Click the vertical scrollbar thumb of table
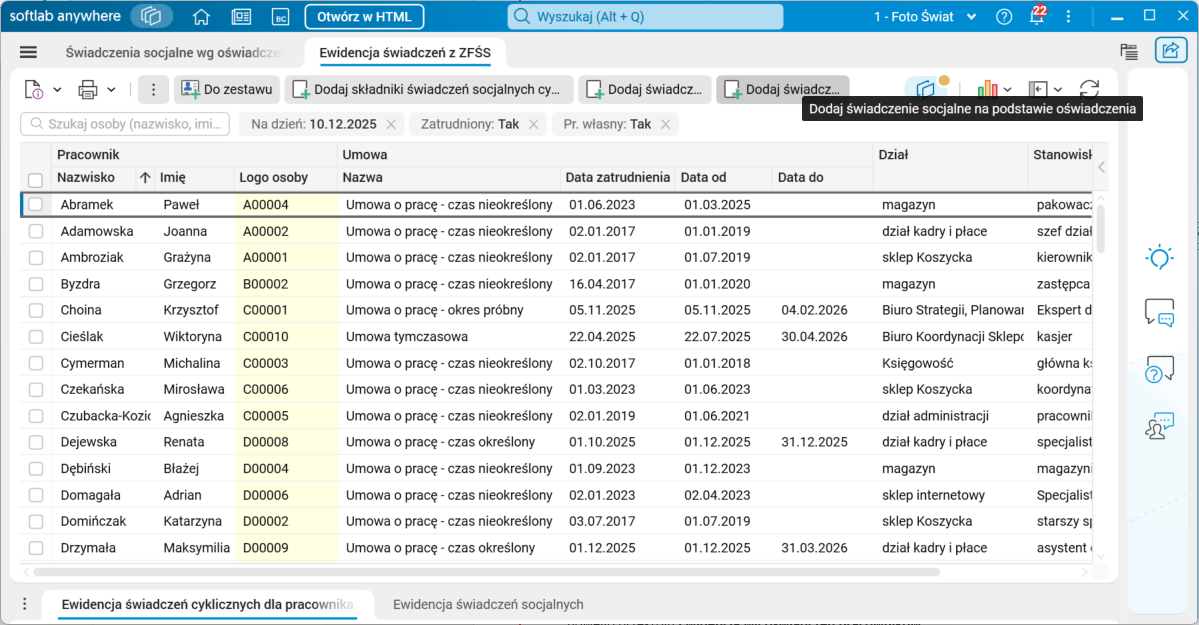Screen dimensions: 1199x625 (1101, 228)
